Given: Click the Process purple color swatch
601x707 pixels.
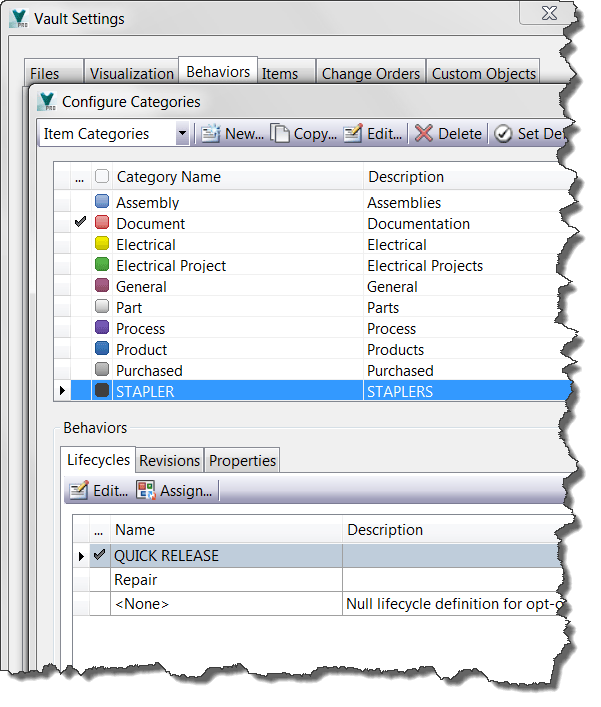Looking at the screenshot, I should 102,327.
